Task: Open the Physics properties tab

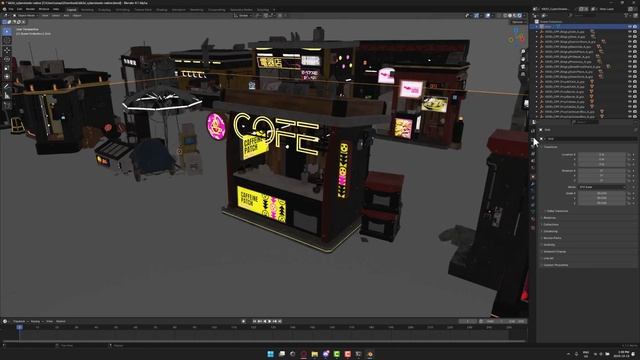Action: click(x=533, y=198)
